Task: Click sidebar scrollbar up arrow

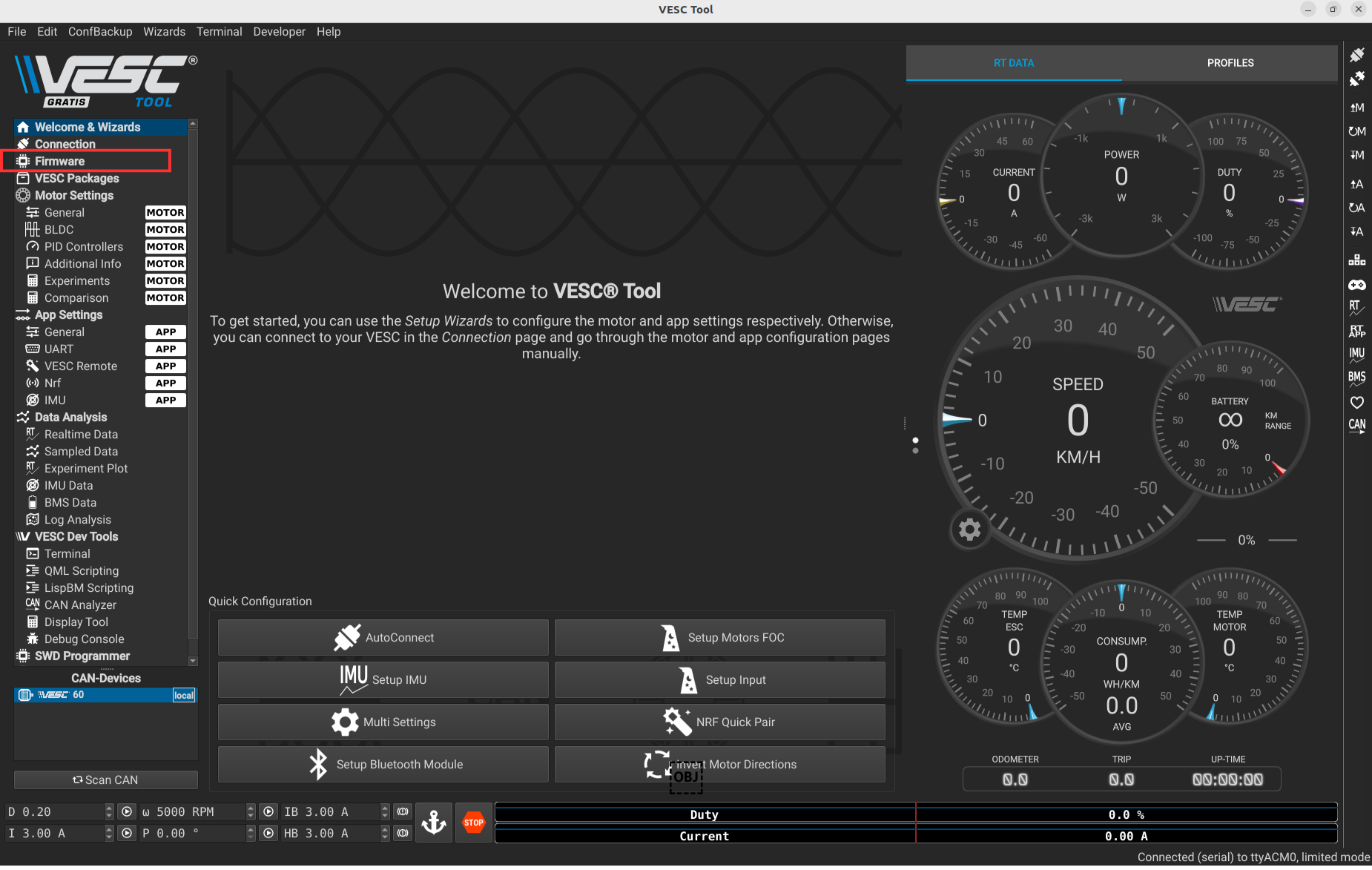Action: [193, 124]
